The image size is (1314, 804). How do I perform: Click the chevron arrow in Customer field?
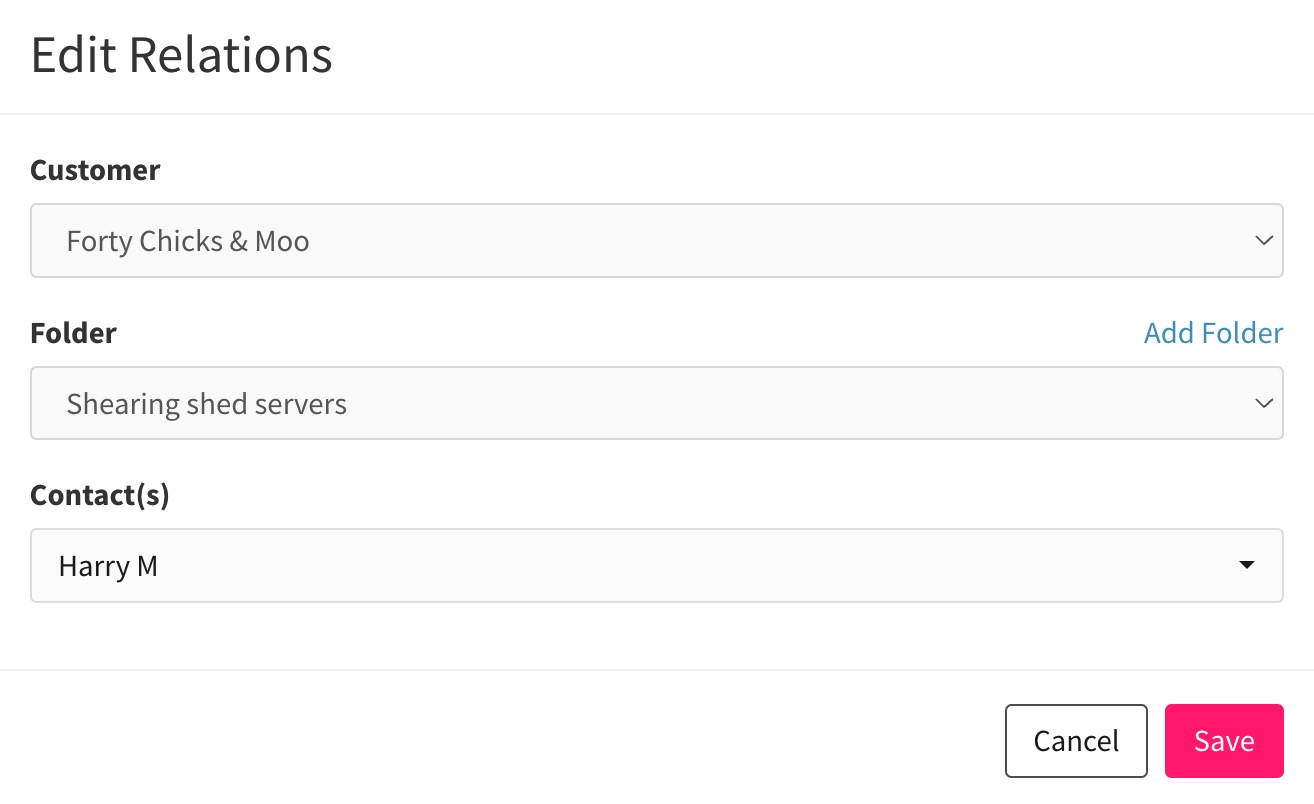tap(1263, 241)
